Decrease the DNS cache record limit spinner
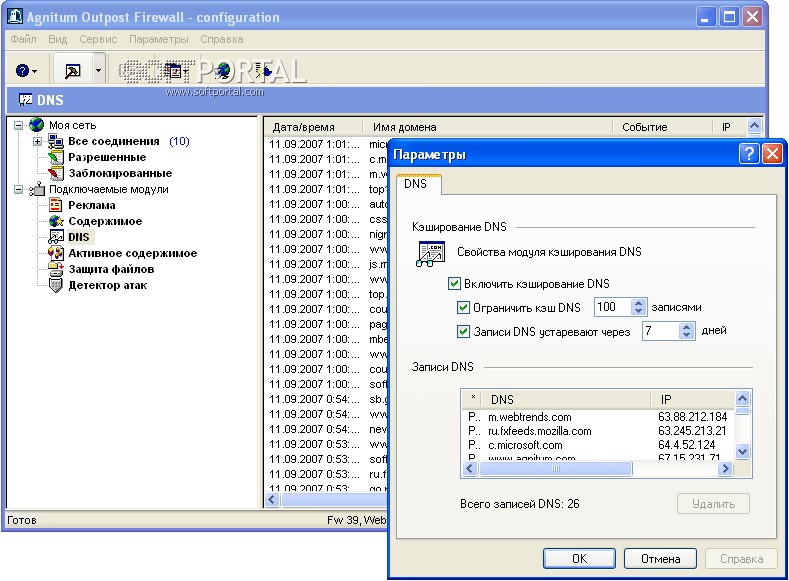Viewport: 789px width, 581px height. [x=639, y=311]
